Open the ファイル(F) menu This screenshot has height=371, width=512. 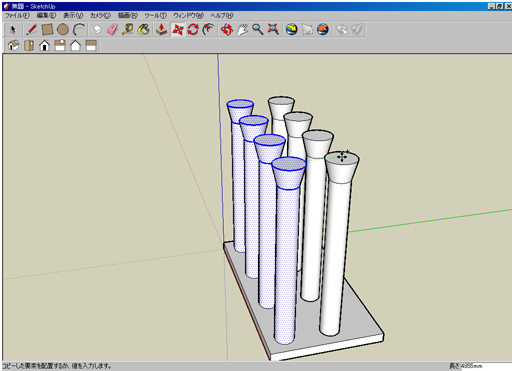coord(17,15)
